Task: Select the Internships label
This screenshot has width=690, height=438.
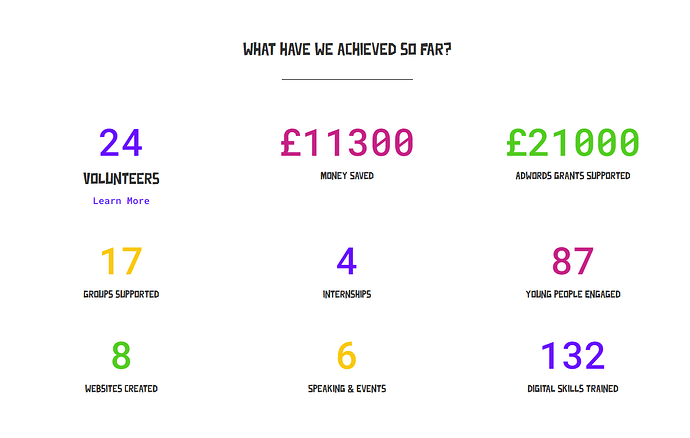Action: point(347,294)
